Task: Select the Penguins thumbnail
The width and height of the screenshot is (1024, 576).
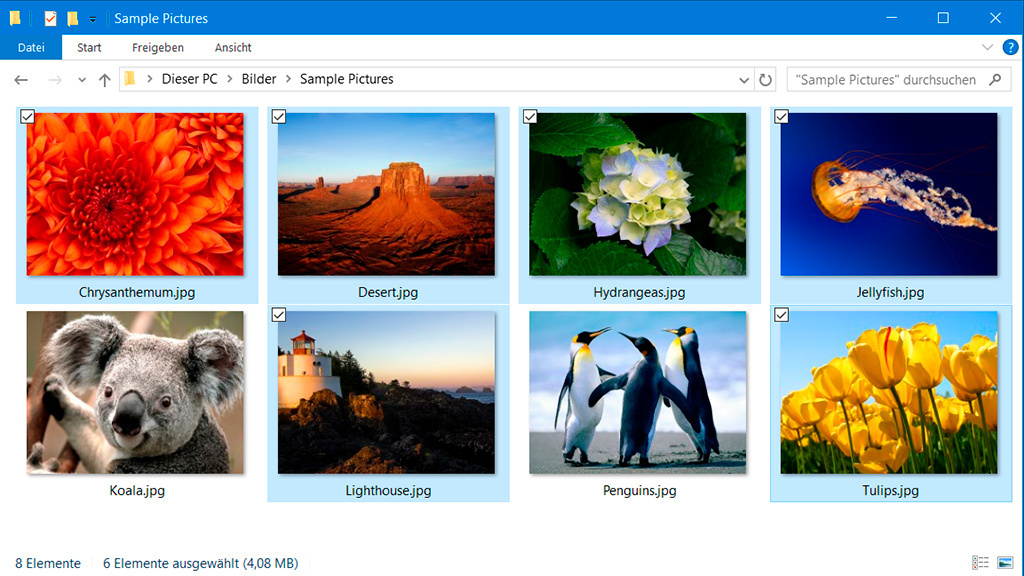Action: coord(637,392)
